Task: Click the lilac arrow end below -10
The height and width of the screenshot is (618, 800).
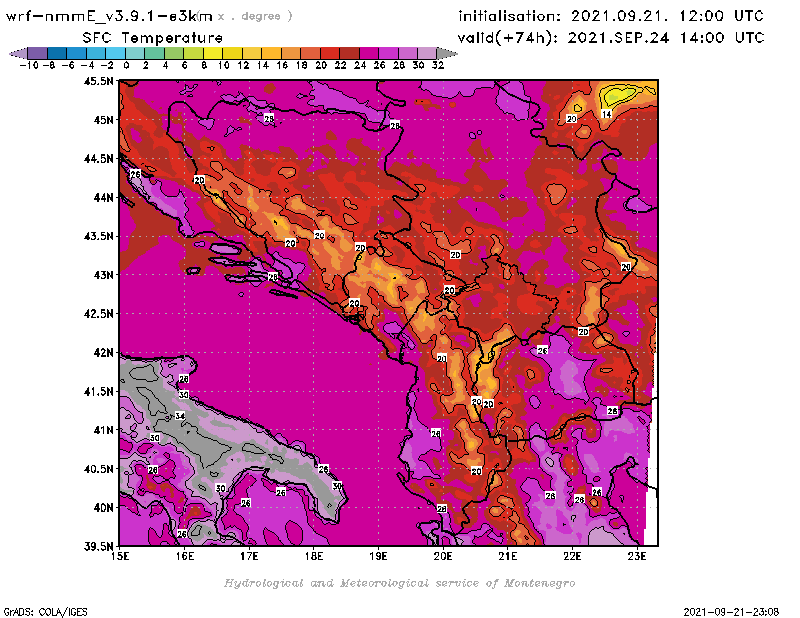Action: point(18,53)
